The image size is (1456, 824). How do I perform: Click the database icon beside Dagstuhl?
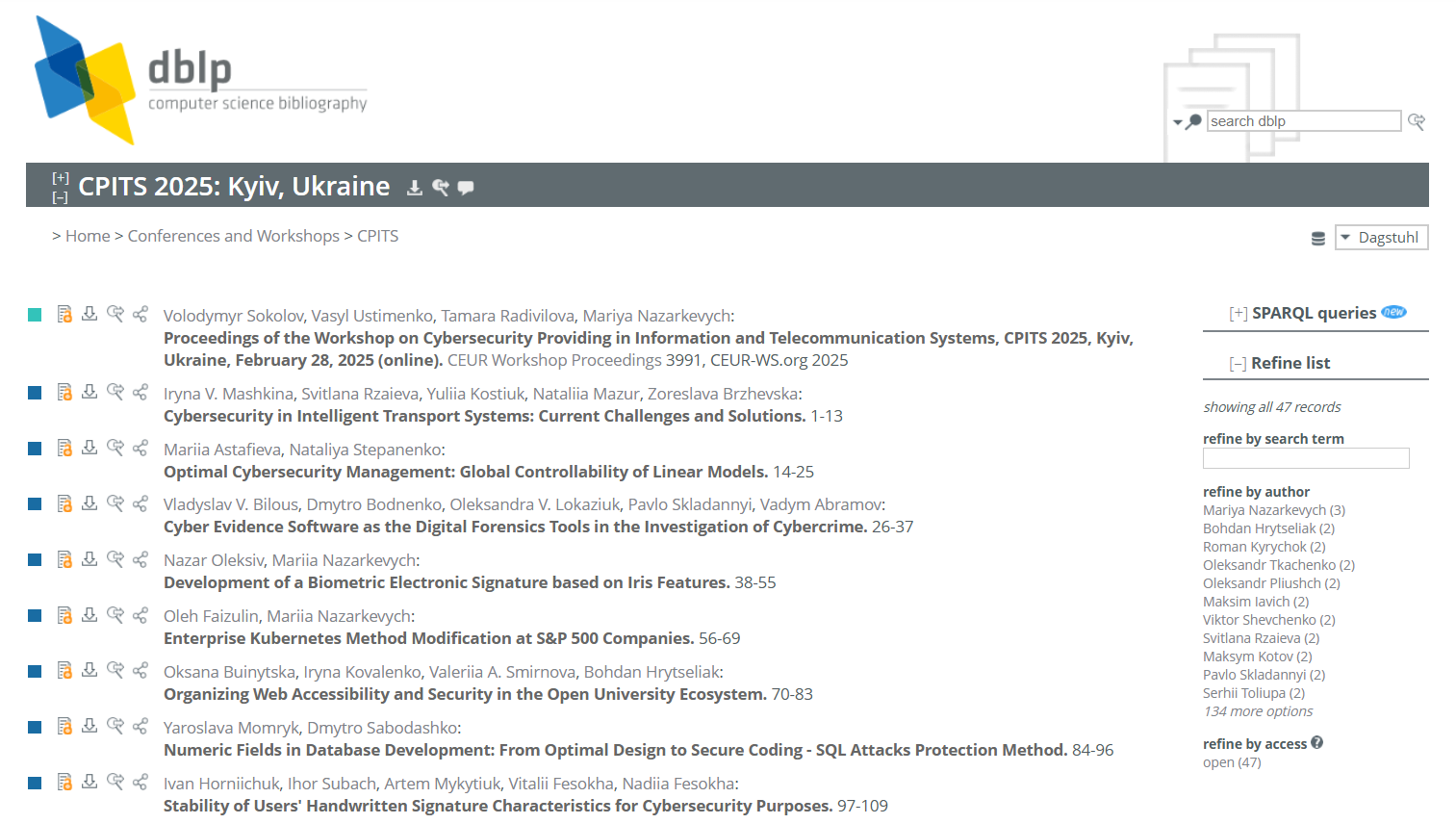click(1318, 239)
